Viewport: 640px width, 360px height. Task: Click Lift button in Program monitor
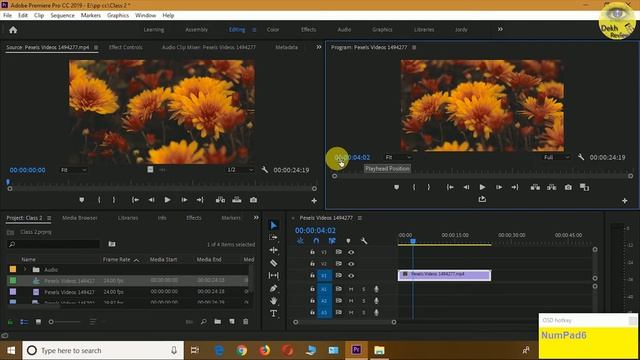click(x=535, y=187)
